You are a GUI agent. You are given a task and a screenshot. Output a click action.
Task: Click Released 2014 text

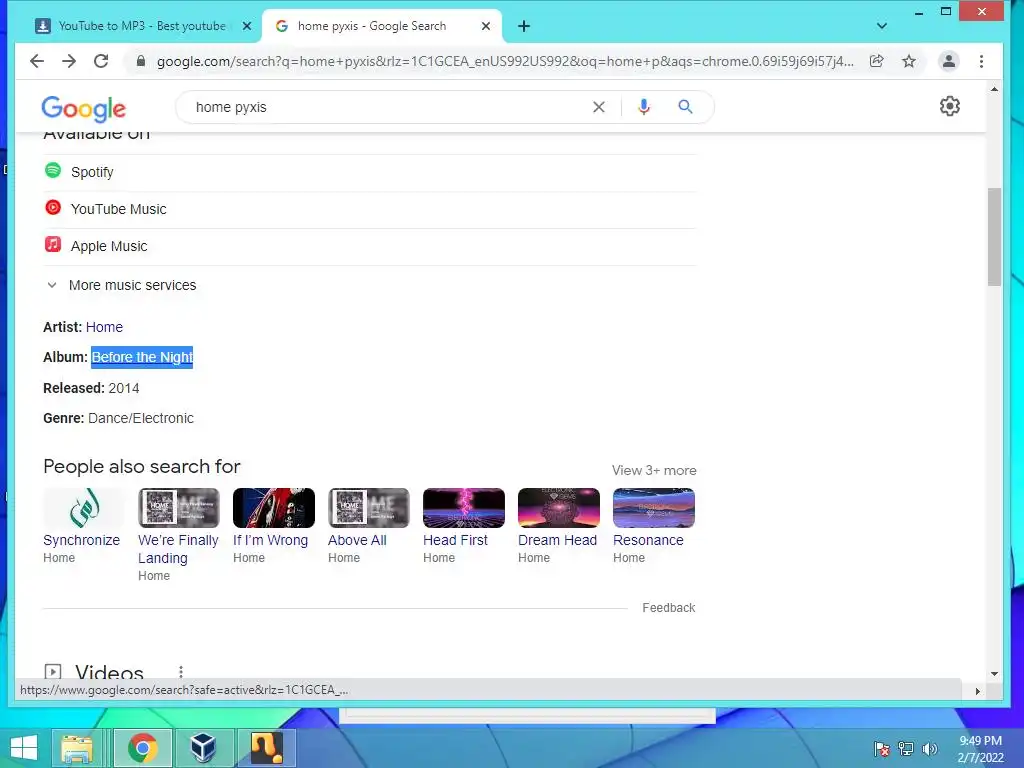coord(91,388)
